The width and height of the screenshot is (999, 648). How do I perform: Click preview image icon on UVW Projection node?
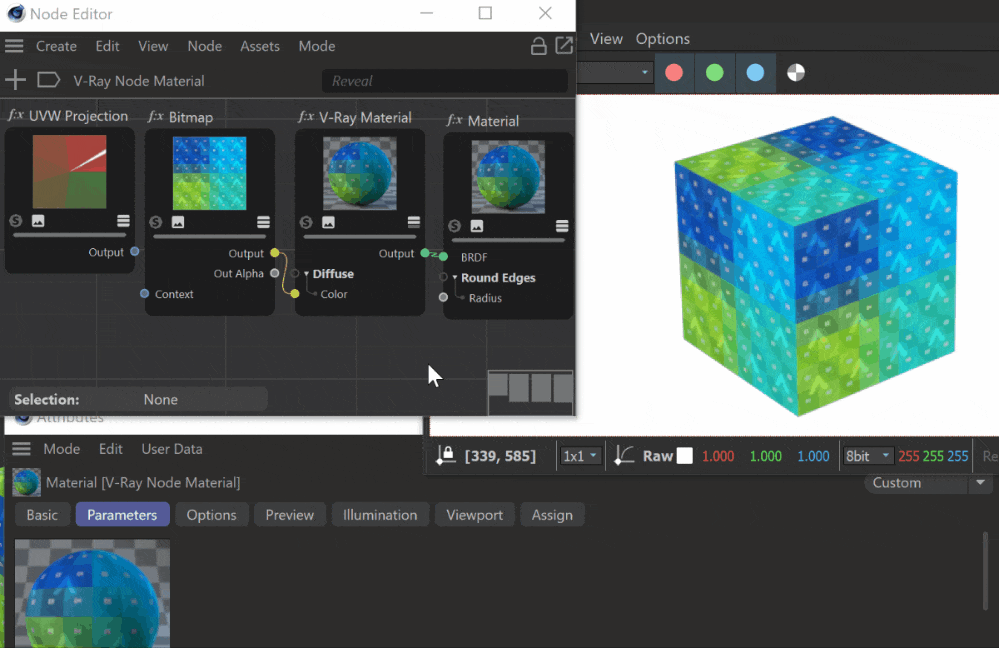[x=38, y=220]
